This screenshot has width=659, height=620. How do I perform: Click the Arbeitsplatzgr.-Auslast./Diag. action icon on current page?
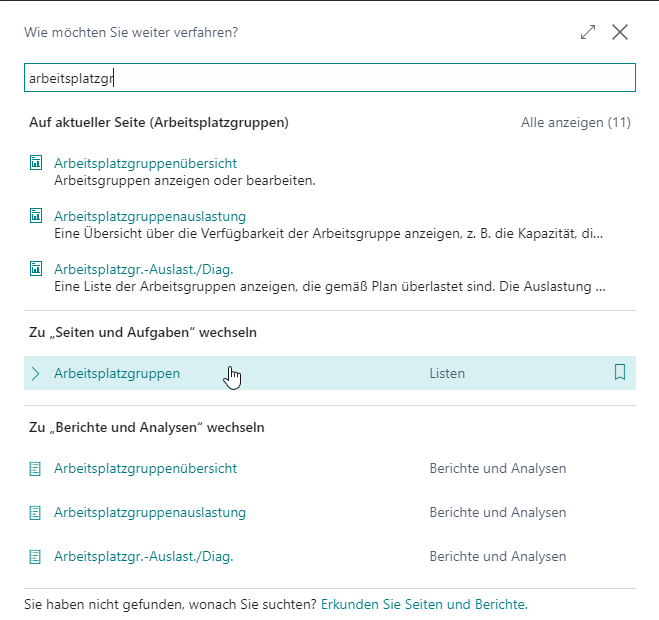(36, 269)
